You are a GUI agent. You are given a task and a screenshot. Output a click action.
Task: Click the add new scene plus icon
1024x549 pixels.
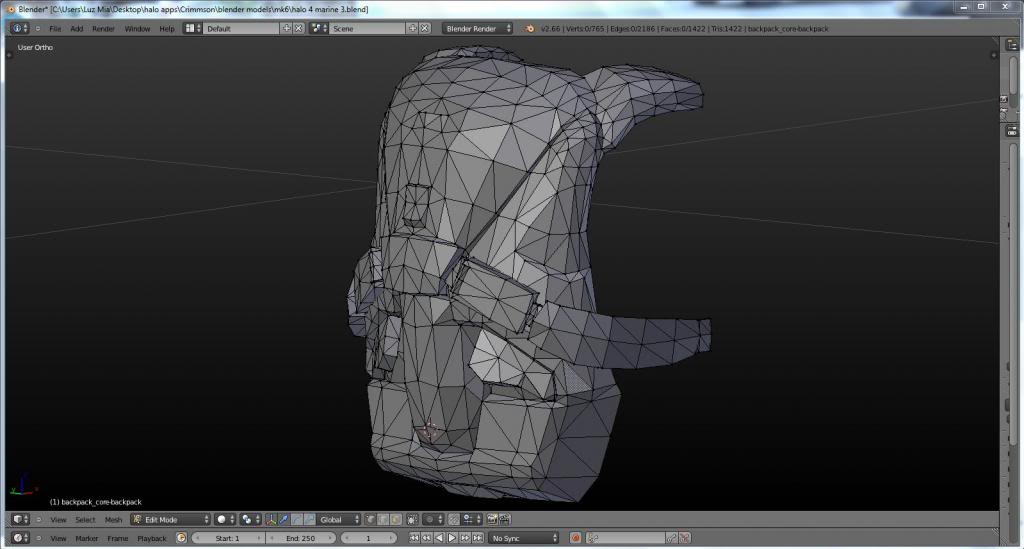pos(412,29)
